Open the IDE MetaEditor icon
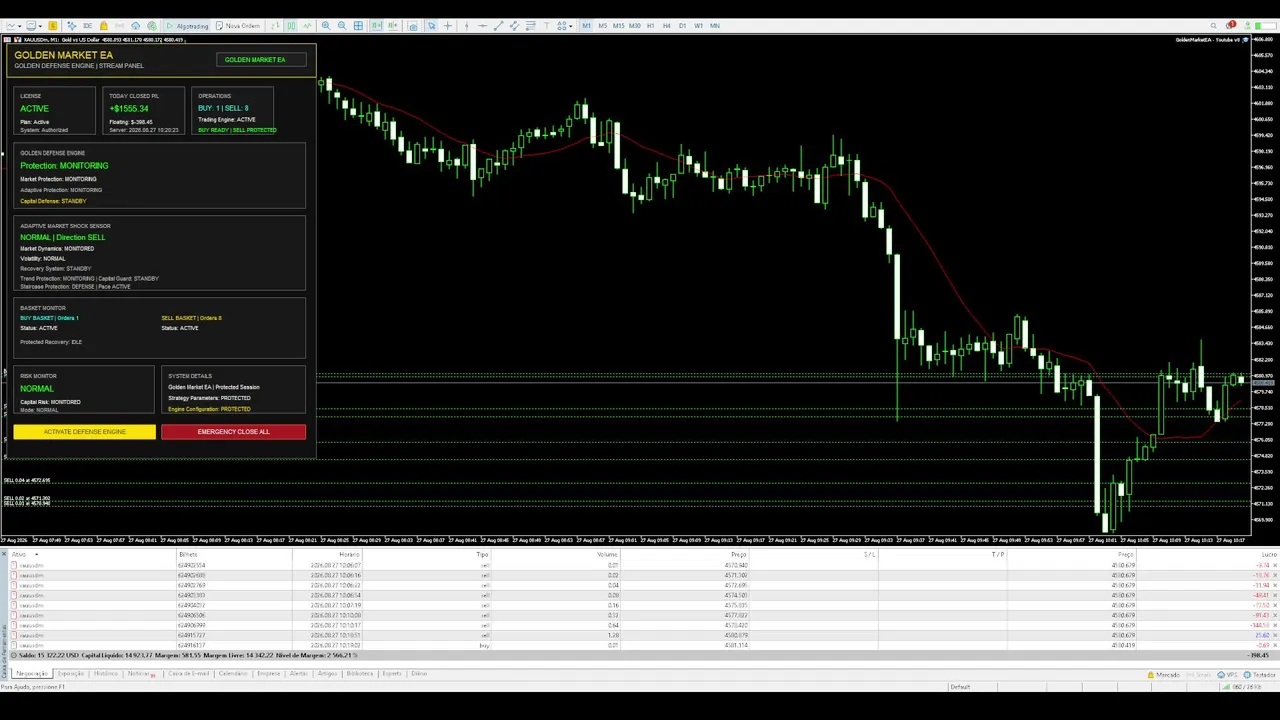The width and height of the screenshot is (1280, 720). click(x=87, y=25)
